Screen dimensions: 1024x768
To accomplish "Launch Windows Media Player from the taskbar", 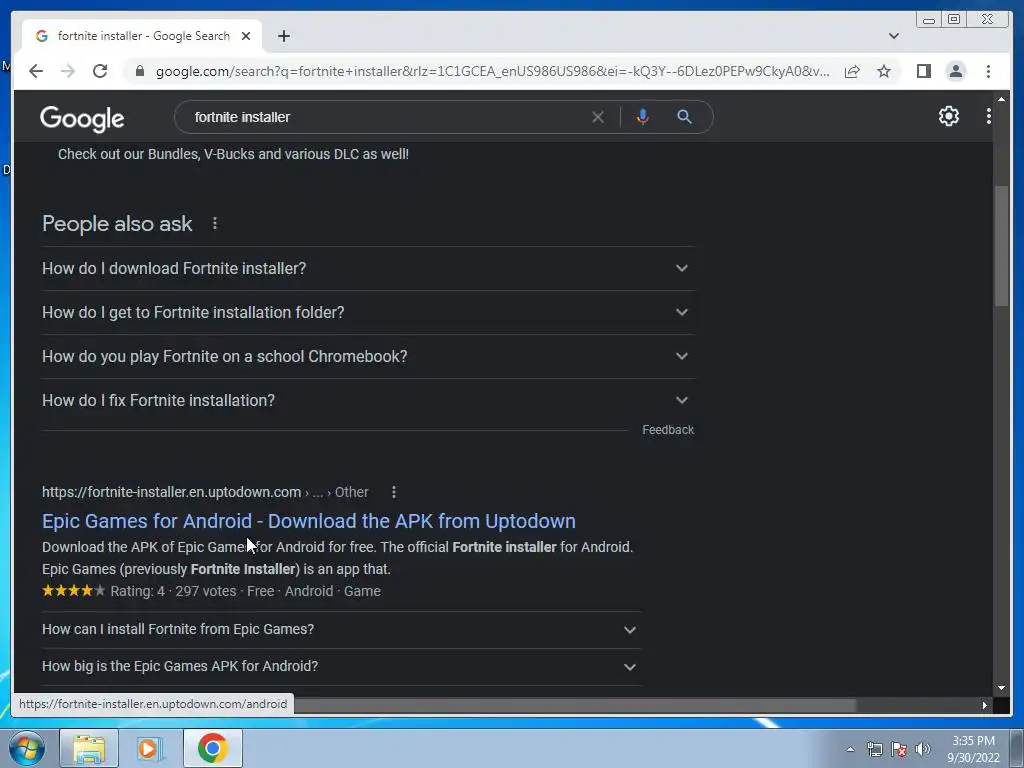I will (149, 748).
